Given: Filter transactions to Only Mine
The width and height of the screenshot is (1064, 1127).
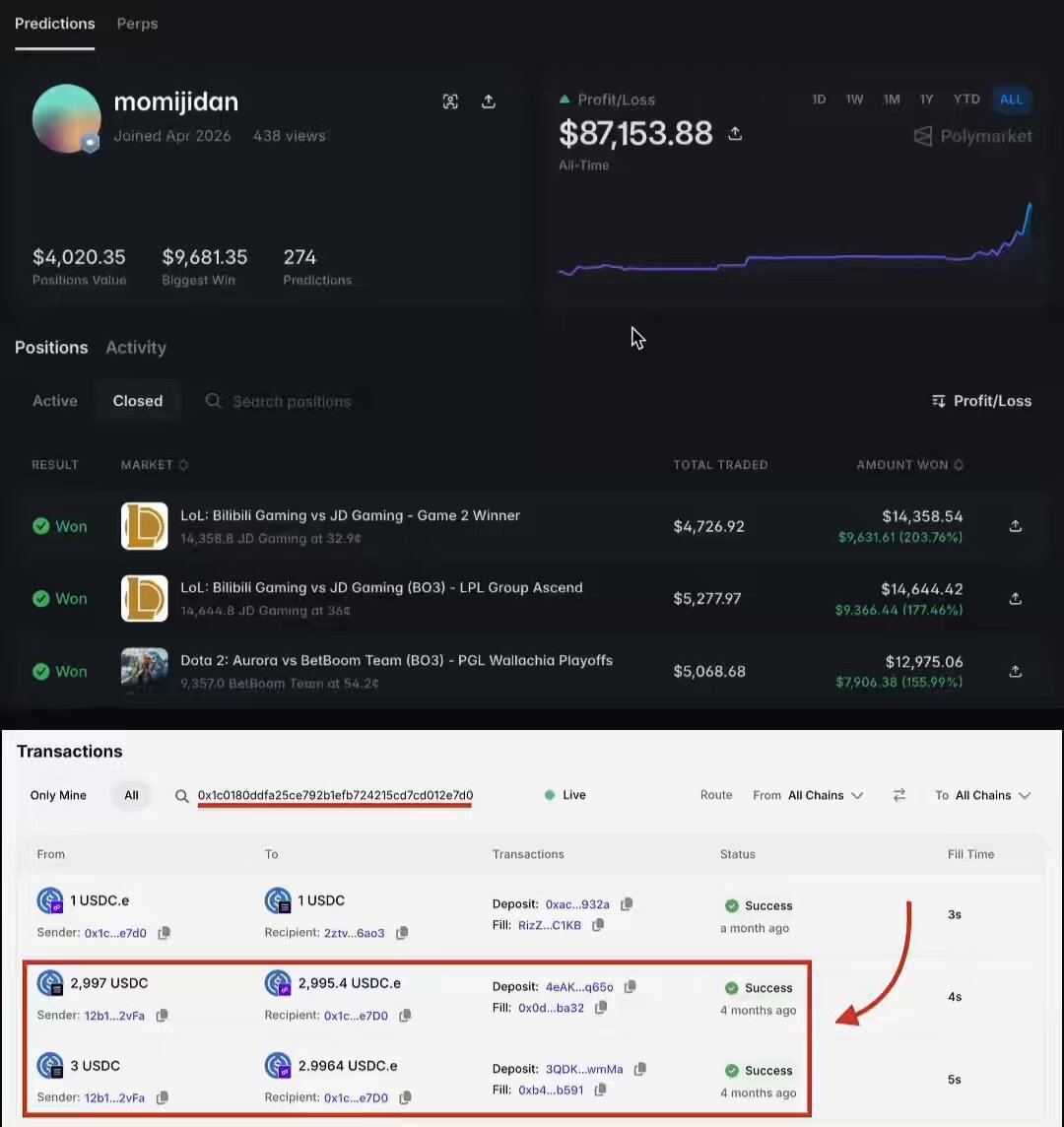Looking at the screenshot, I should [x=58, y=795].
